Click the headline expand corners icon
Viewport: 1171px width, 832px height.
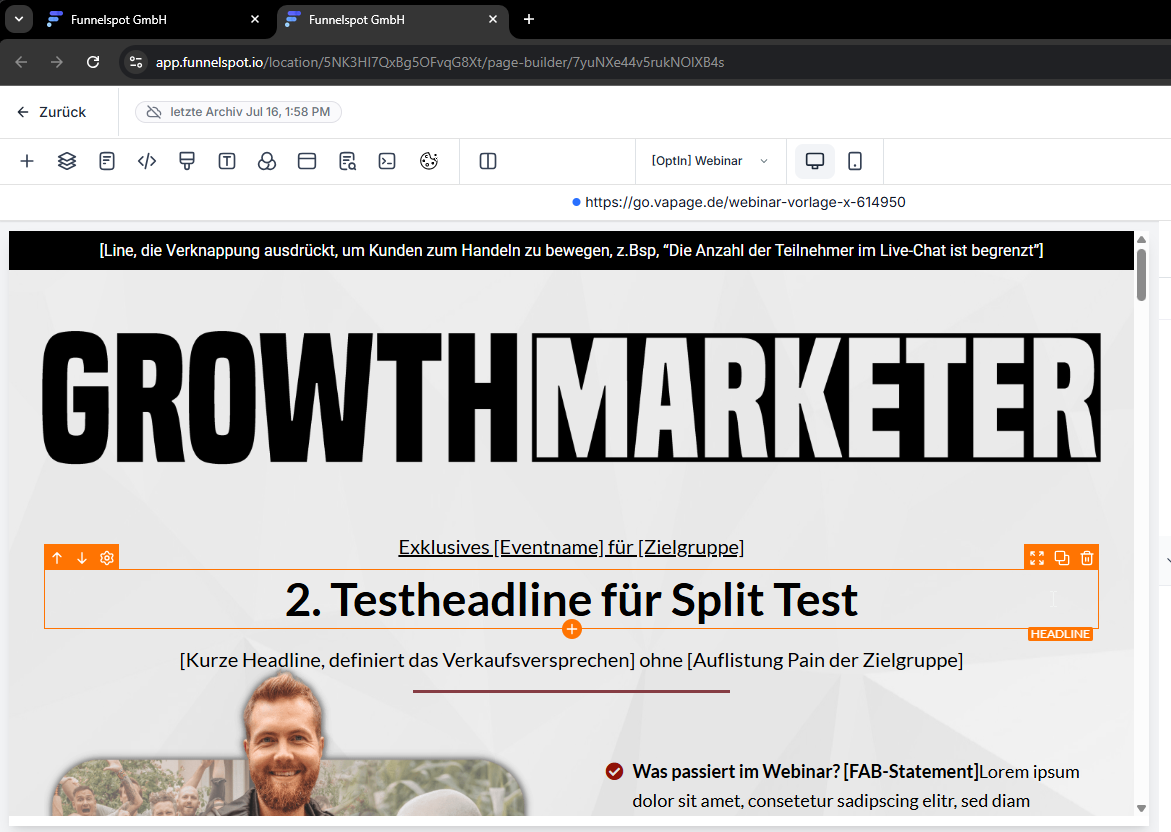(1037, 558)
